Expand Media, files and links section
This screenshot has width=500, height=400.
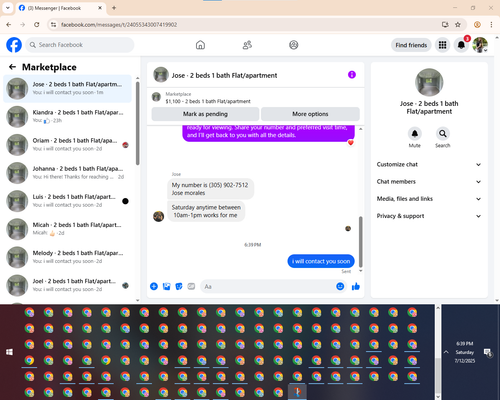tap(429, 199)
